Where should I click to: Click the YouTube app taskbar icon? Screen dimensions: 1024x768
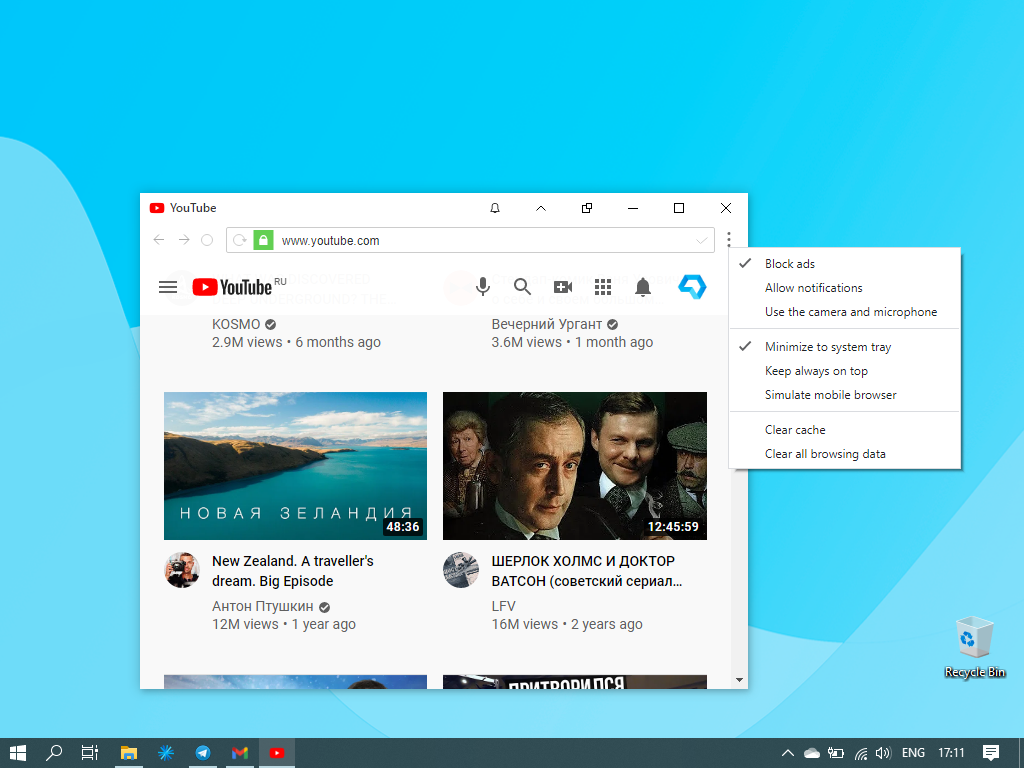coord(277,753)
